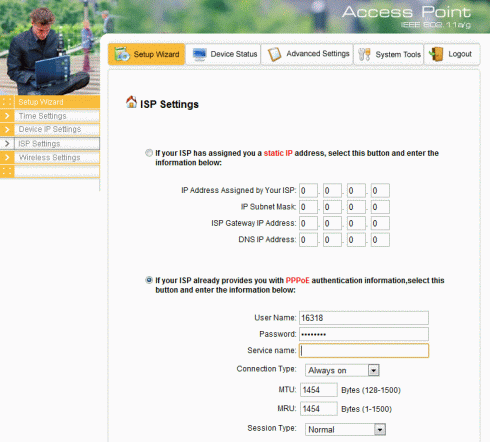Click the Password field
This screenshot has width=490, height=442.
[x=364, y=334]
